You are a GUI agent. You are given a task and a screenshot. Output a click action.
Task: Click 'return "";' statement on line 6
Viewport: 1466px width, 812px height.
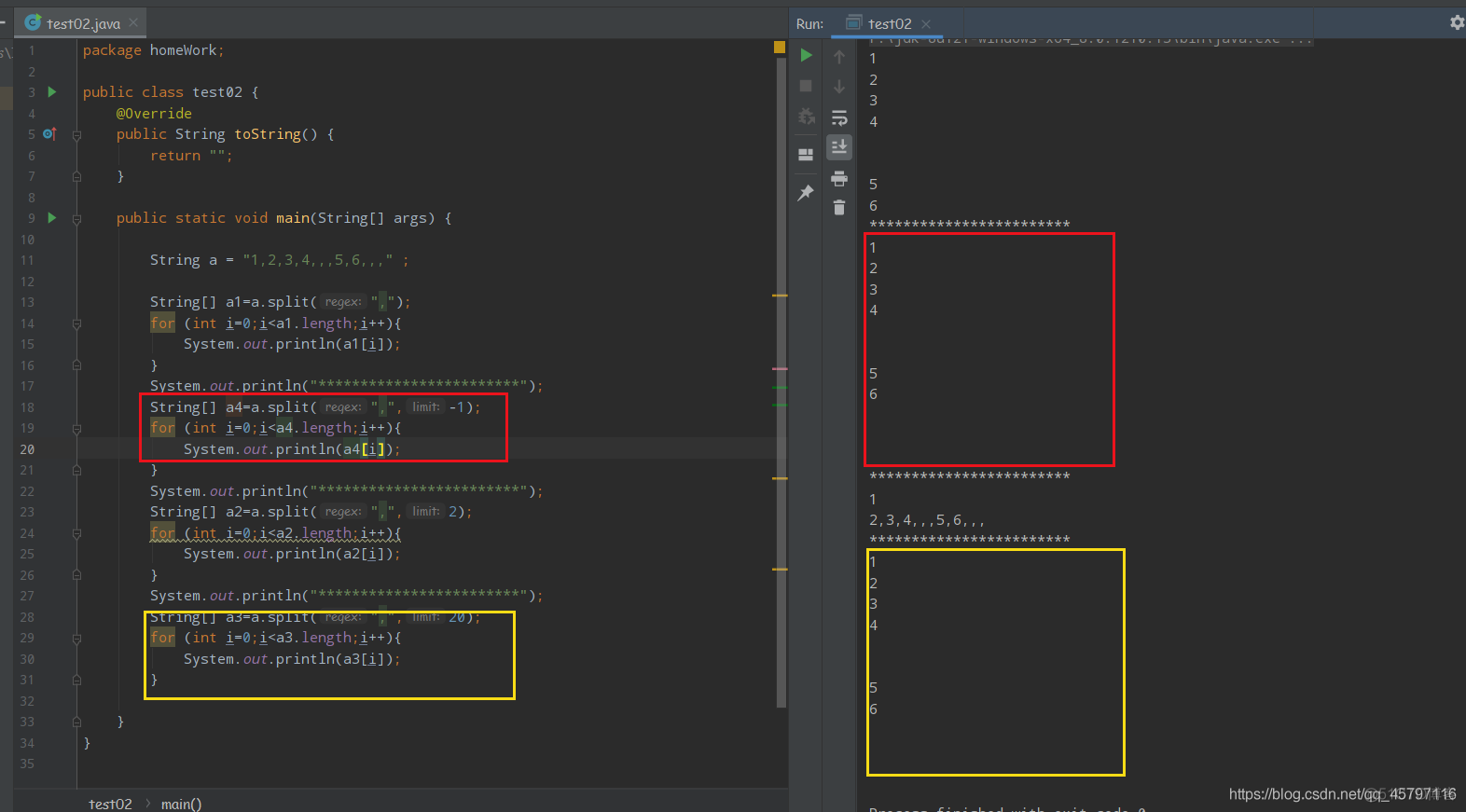[x=191, y=156]
